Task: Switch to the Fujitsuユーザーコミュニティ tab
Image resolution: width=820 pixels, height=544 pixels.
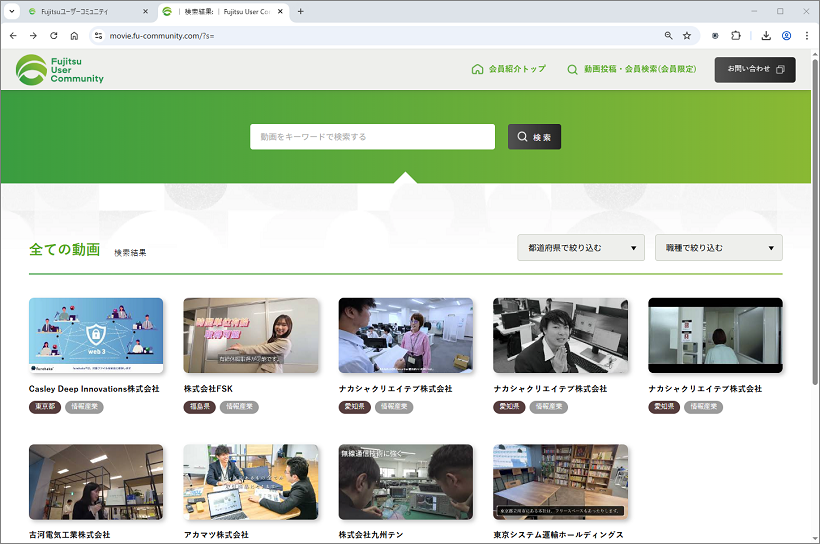Action: click(x=86, y=12)
